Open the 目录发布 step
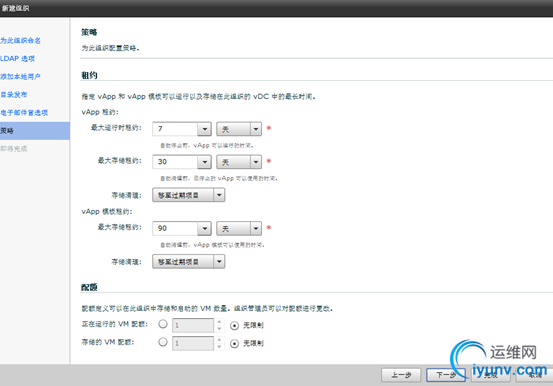This screenshot has height=386, width=553. 13,95
